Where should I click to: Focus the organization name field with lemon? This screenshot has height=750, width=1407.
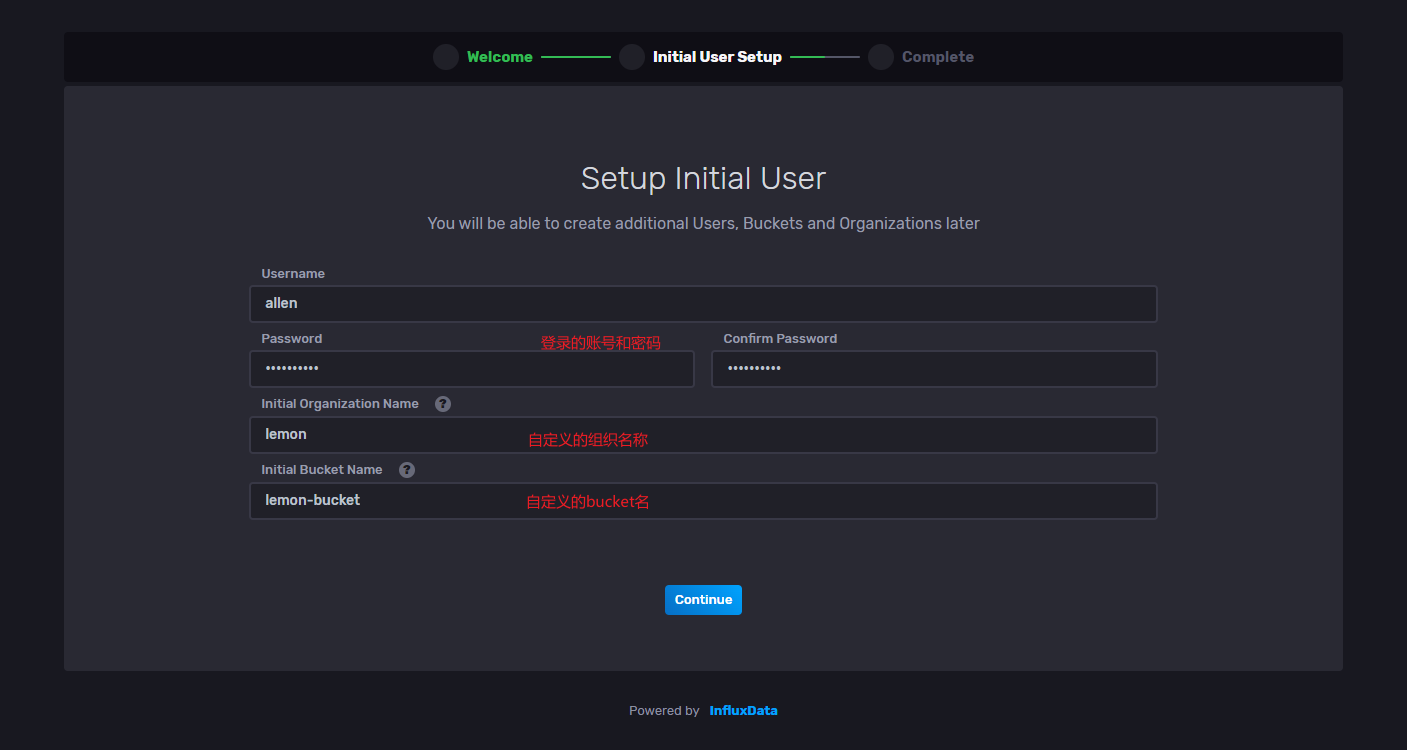pos(703,435)
